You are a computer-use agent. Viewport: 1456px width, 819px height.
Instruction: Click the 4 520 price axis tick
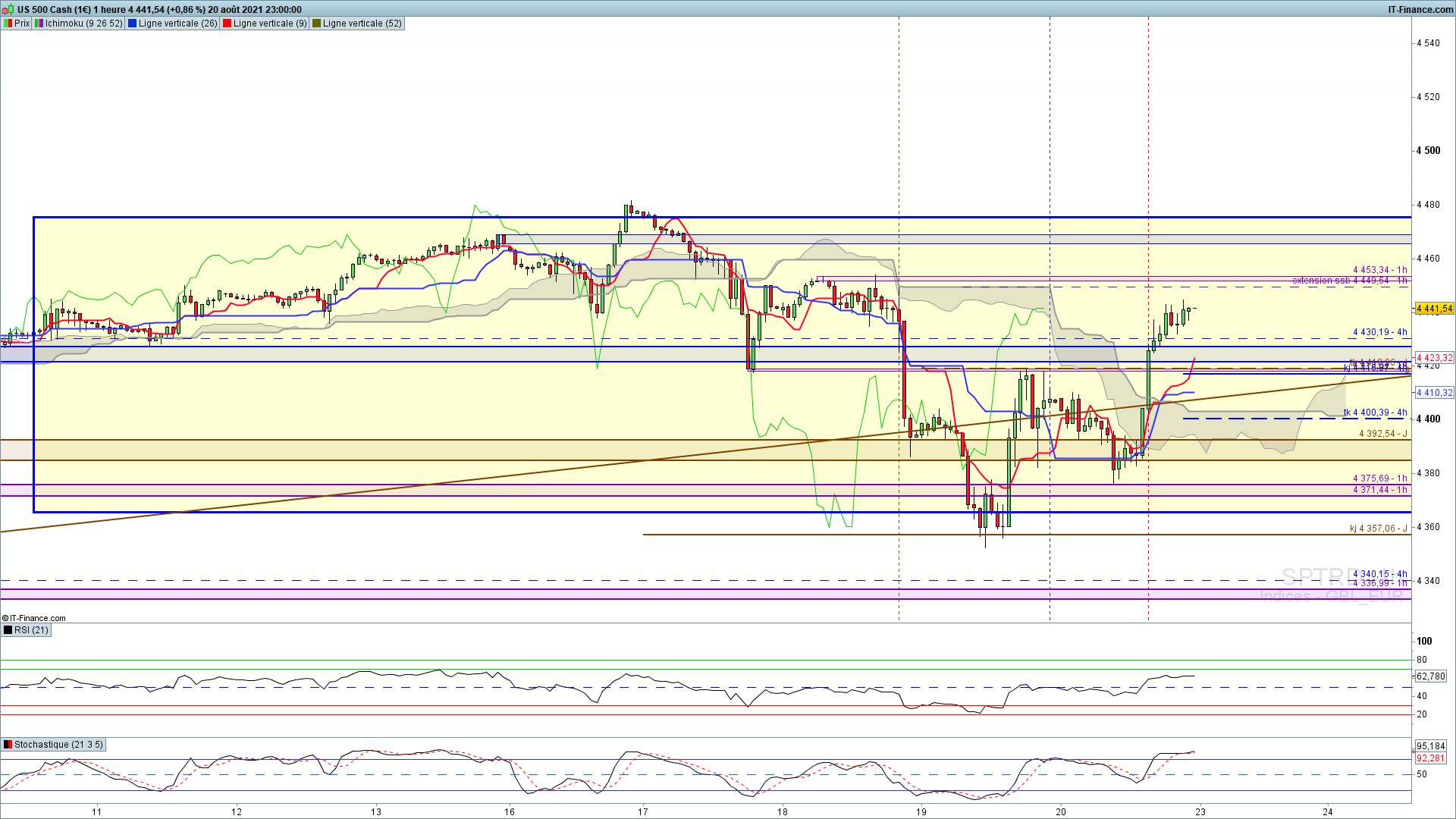coord(1429,97)
